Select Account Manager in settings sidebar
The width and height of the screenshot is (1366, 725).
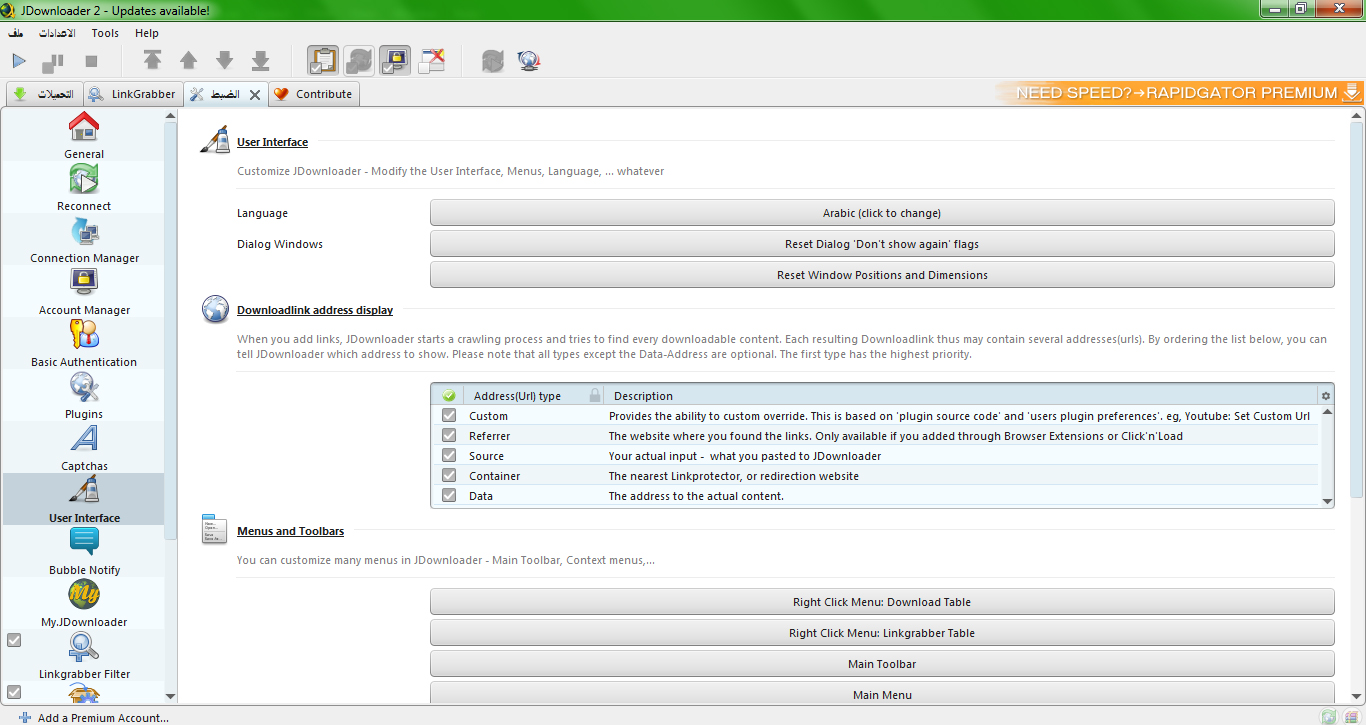coord(84,291)
